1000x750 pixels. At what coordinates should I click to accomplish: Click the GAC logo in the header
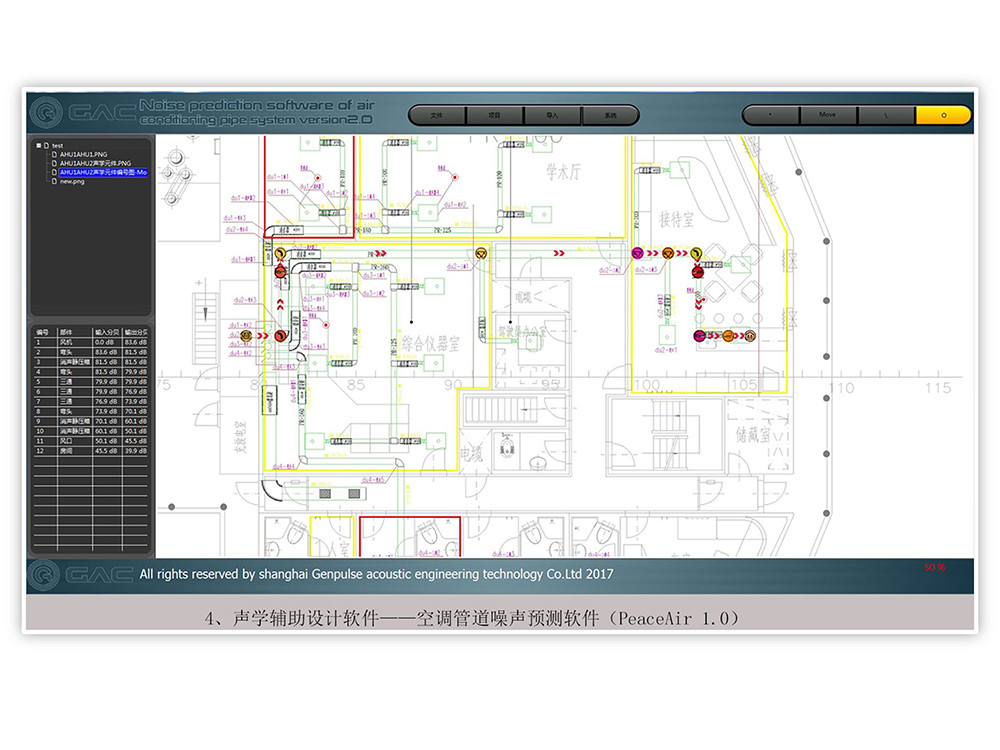tap(78, 112)
